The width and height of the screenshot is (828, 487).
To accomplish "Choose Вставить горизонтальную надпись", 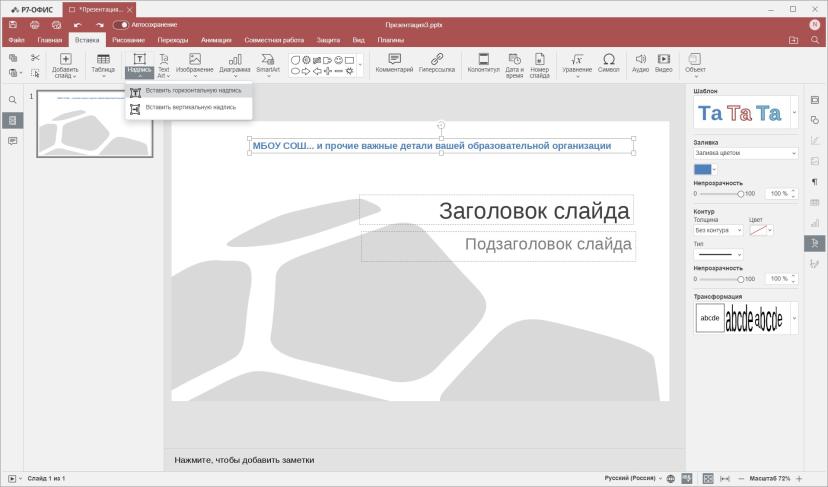I will pos(189,91).
